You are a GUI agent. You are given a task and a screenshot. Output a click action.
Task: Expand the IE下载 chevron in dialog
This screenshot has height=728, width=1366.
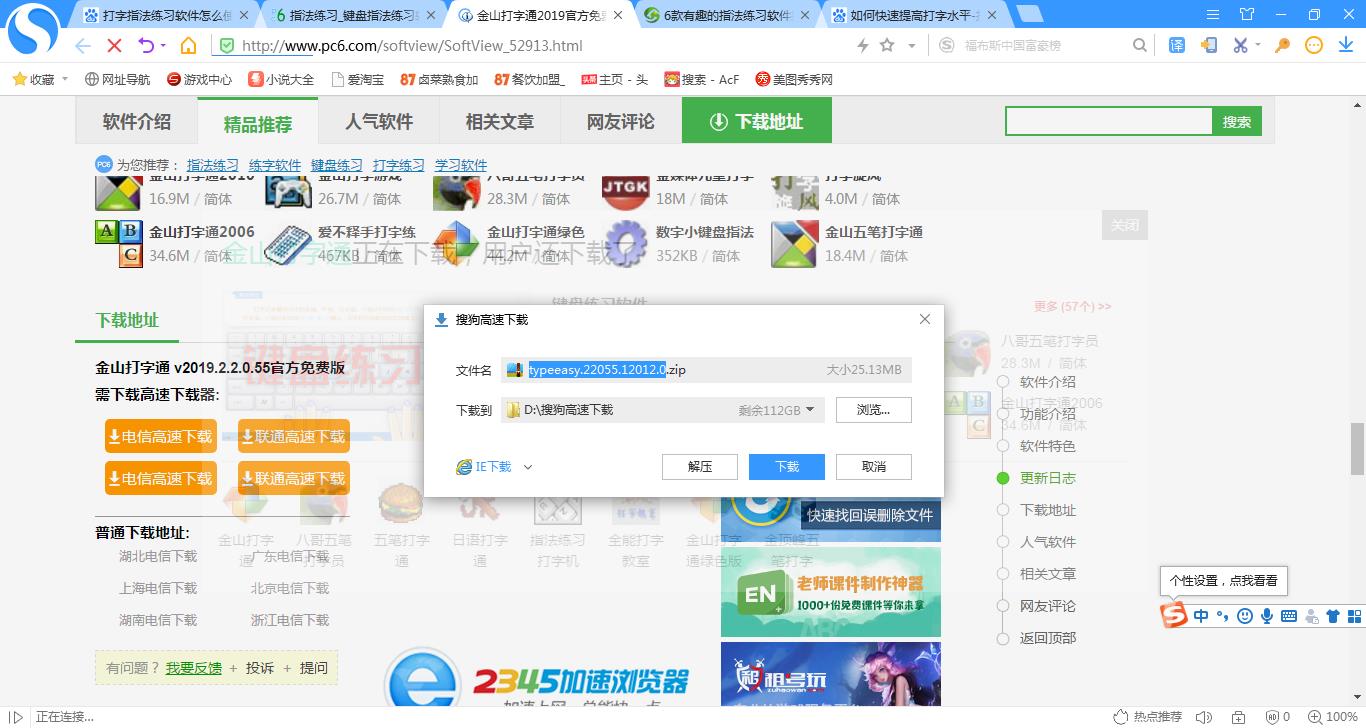click(528, 467)
